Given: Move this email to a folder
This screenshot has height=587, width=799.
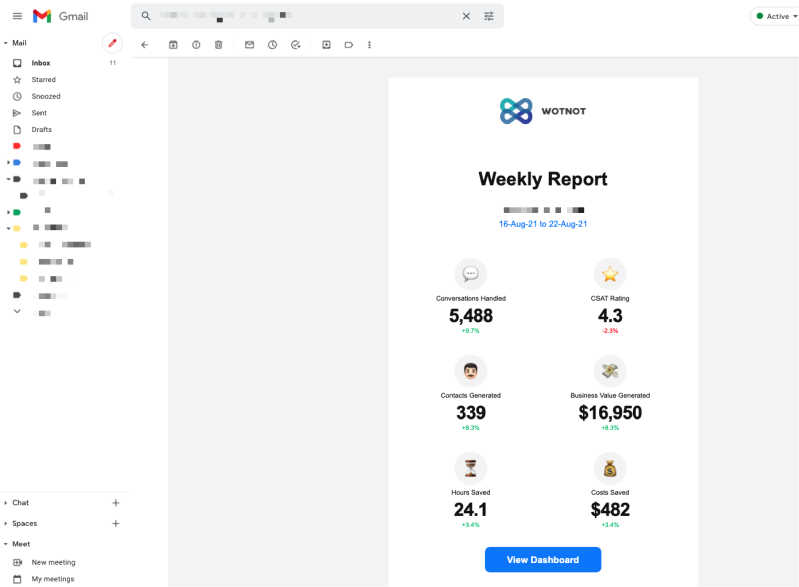Looking at the screenshot, I should [x=326, y=45].
